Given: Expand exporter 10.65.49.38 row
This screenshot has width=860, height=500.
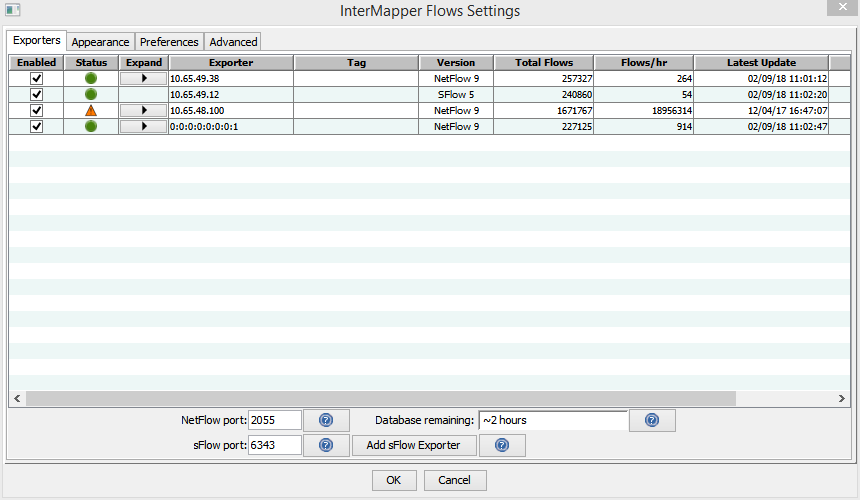Looking at the screenshot, I should point(144,78).
